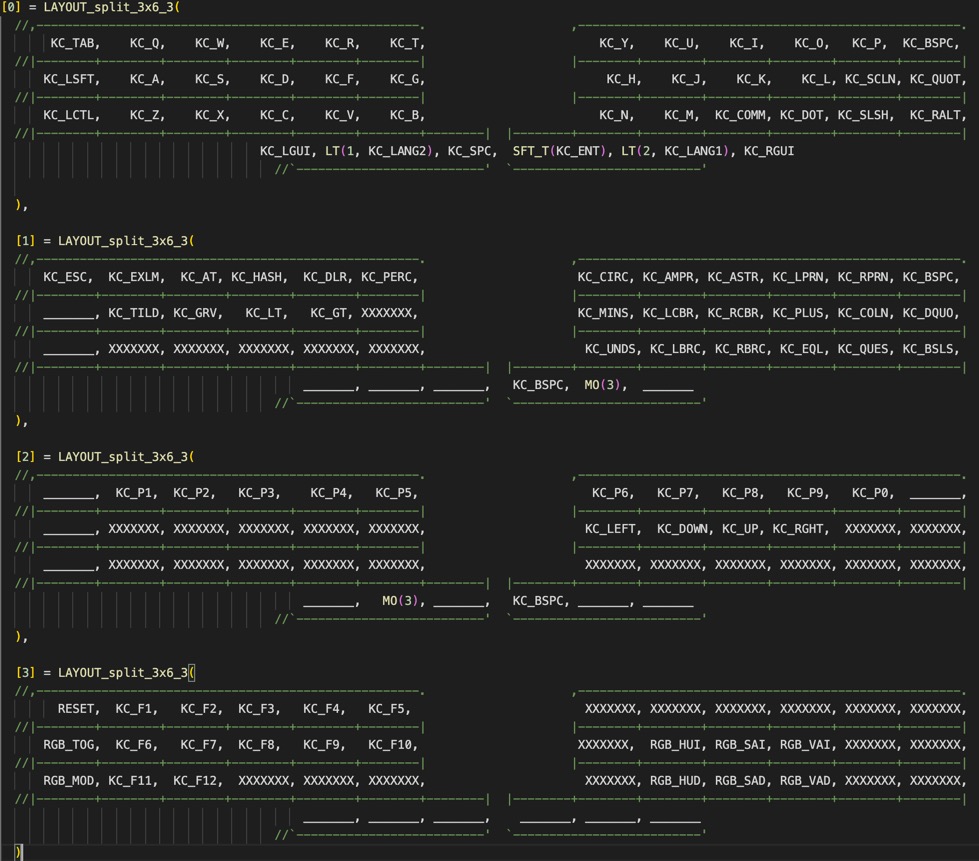Click the RESET keycode in layer 3
Screen dimensions: 979x861
[x=76, y=709]
